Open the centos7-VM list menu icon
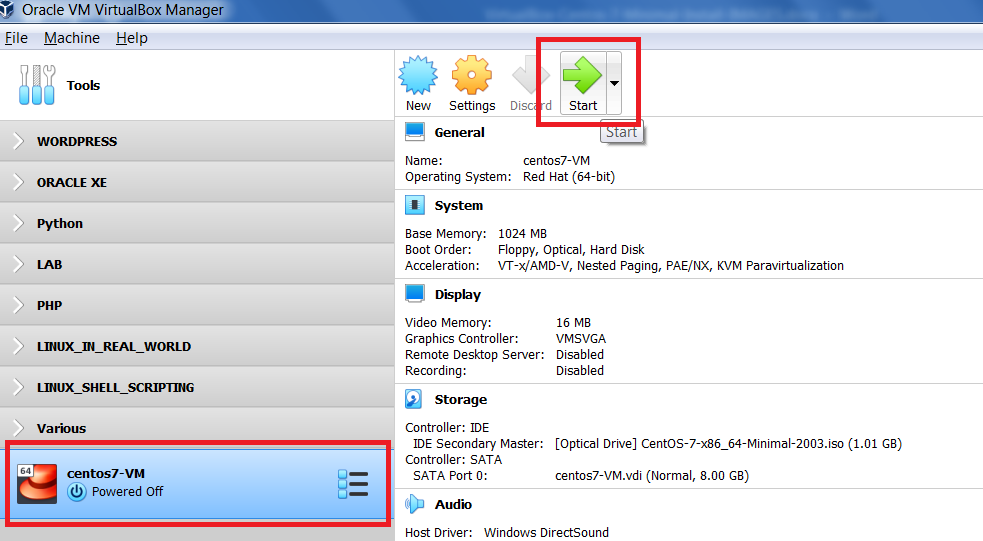The image size is (983, 541). (x=352, y=484)
